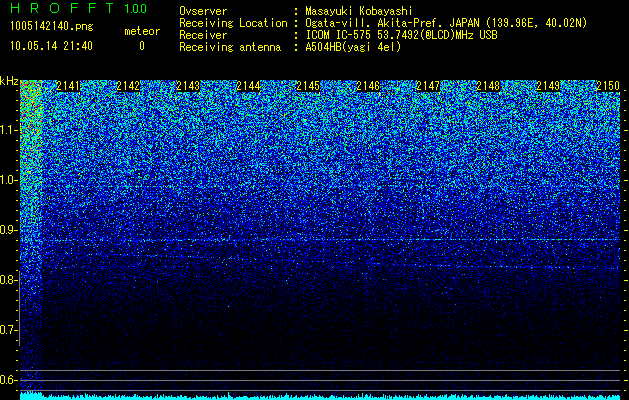Select the HROFFT 1.0.0 title text

pyautogui.click(x=79, y=8)
